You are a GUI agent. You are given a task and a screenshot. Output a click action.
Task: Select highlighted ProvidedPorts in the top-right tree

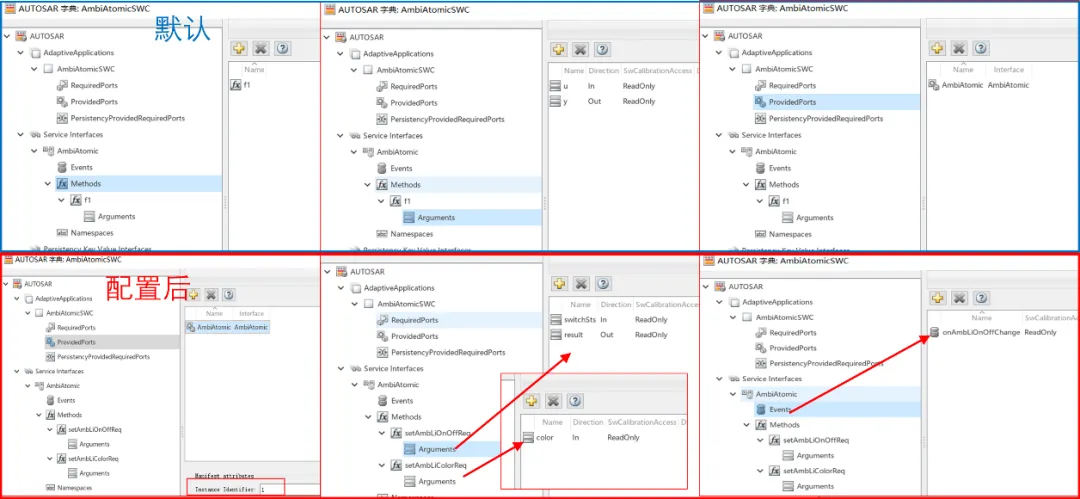coord(792,102)
